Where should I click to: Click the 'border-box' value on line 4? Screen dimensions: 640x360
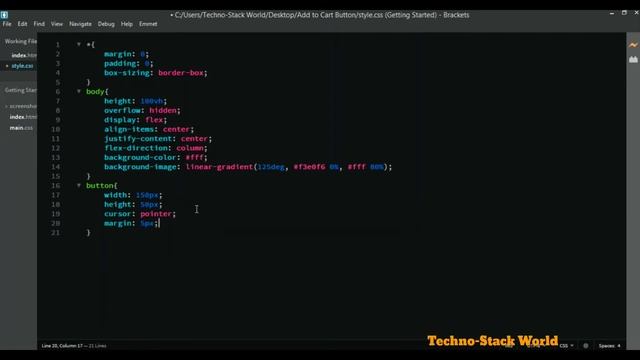pos(181,73)
